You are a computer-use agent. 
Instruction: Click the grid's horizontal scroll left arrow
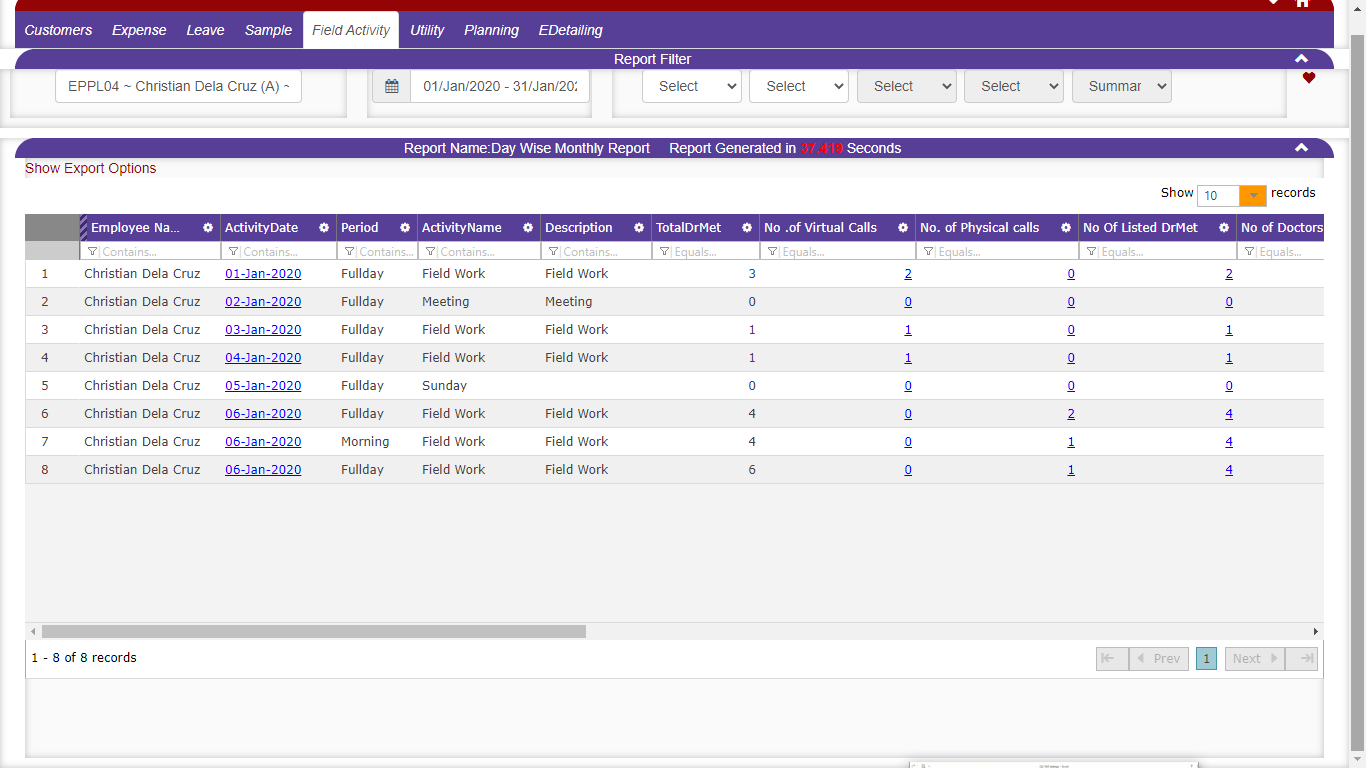(x=33, y=632)
